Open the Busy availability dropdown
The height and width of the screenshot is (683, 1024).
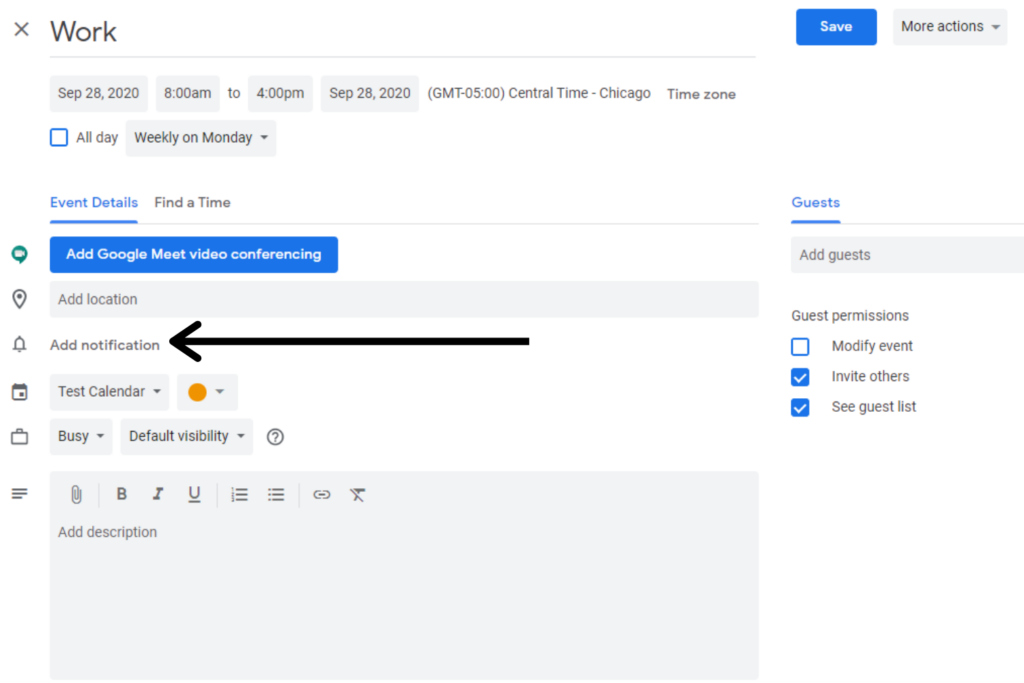81,436
